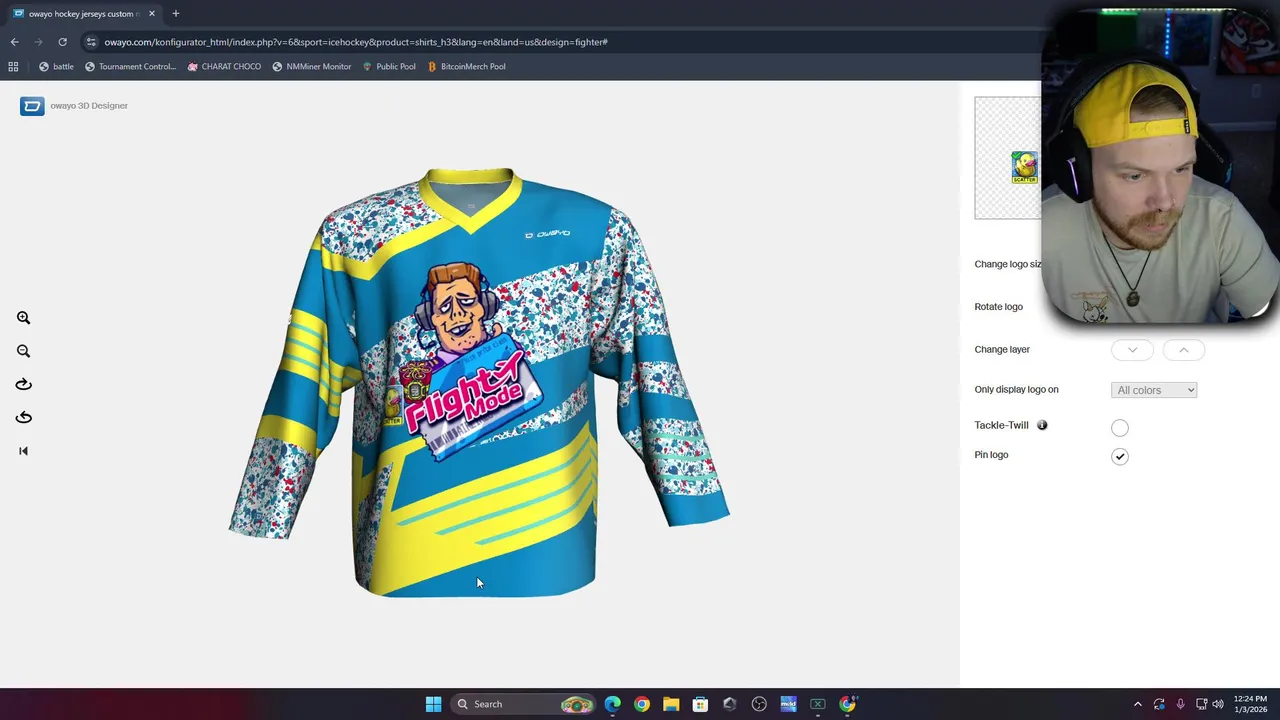Viewport: 1280px width, 720px height.
Task: Open the Tackle-Twill info icon
Action: coord(1042,425)
